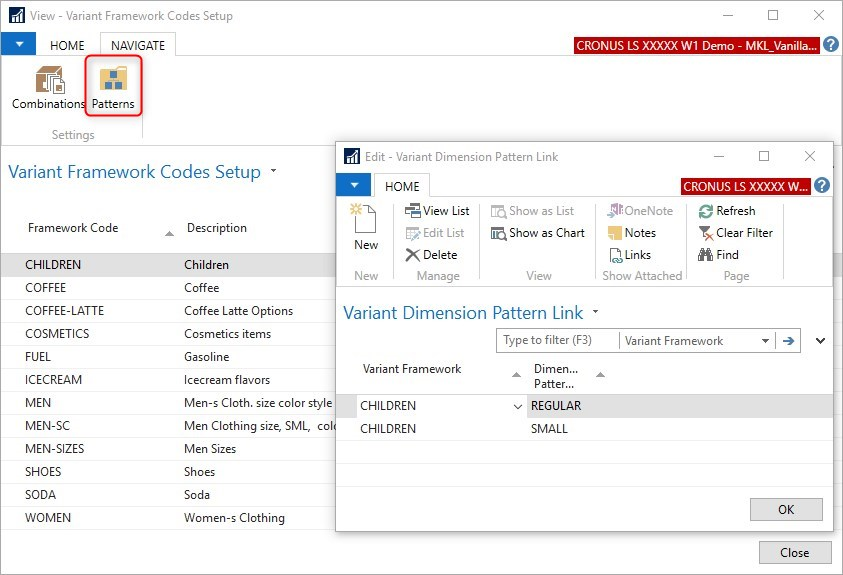This screenshot has height=575, width=843.
Task: Switch to the HOME tab in main window
Action: [x=68, y=45]
